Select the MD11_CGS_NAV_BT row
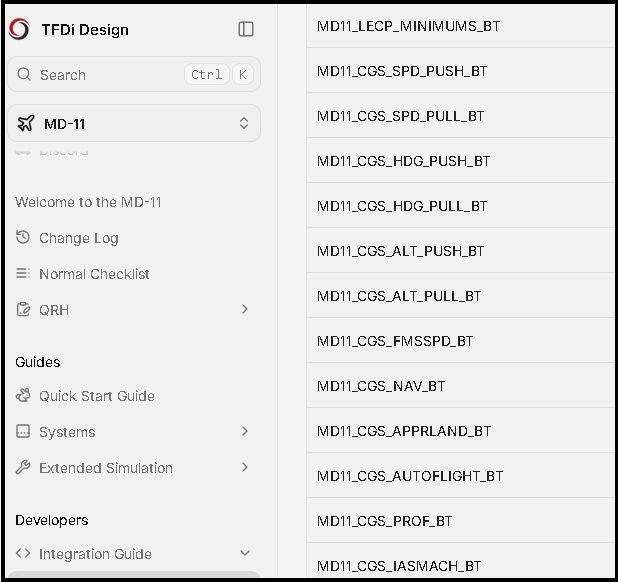618x582 pixels. tap(460, 386)
